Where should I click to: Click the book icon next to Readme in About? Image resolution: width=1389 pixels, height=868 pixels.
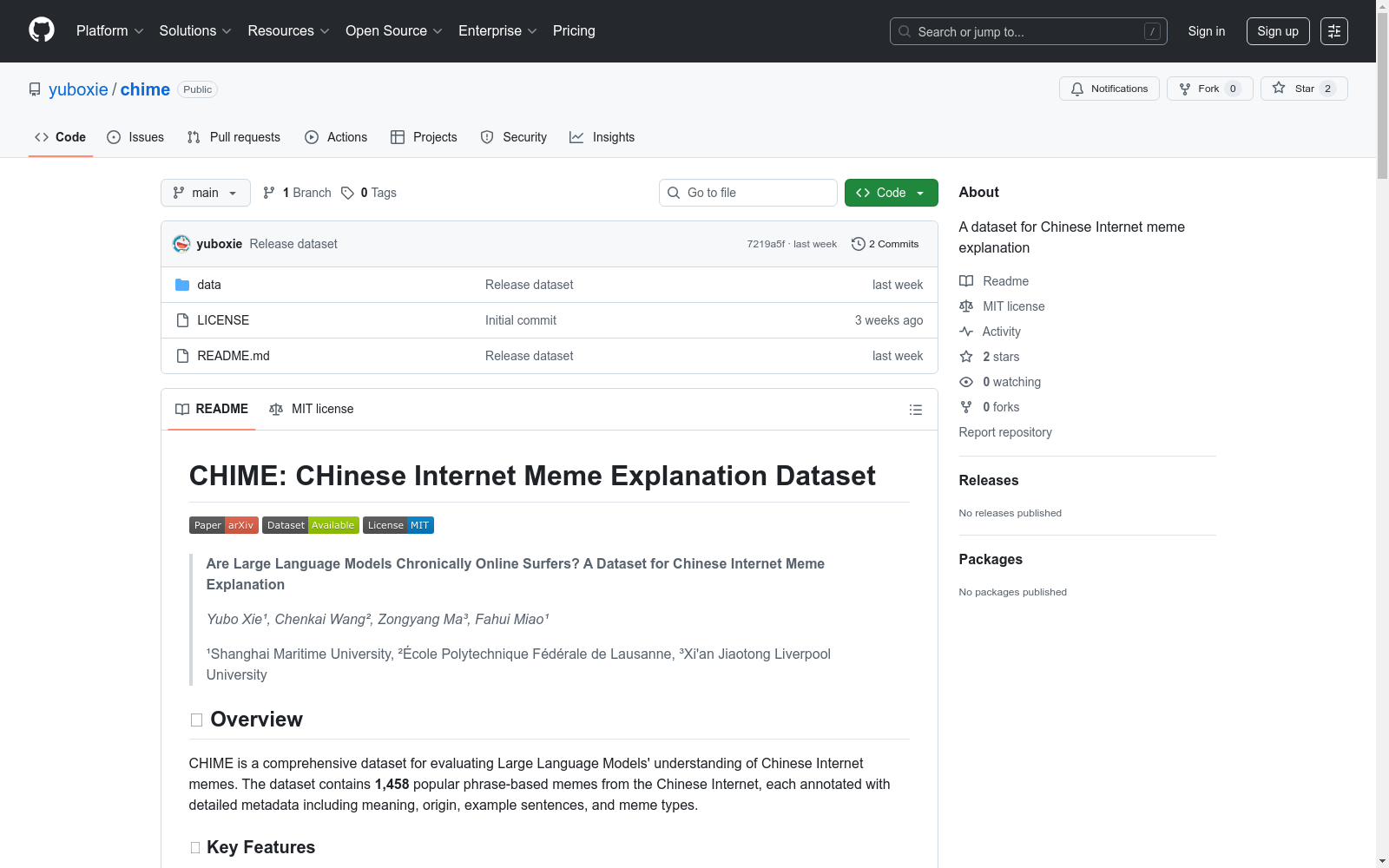tap(966, 281)
